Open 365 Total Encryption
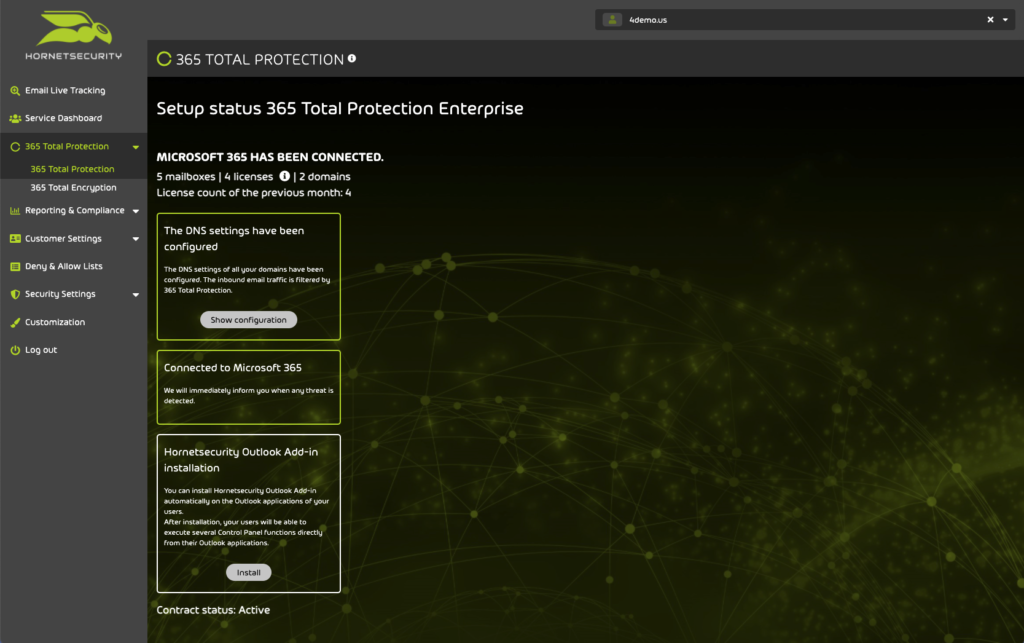This screenshot has height=643, width=1024. (73, 188)
